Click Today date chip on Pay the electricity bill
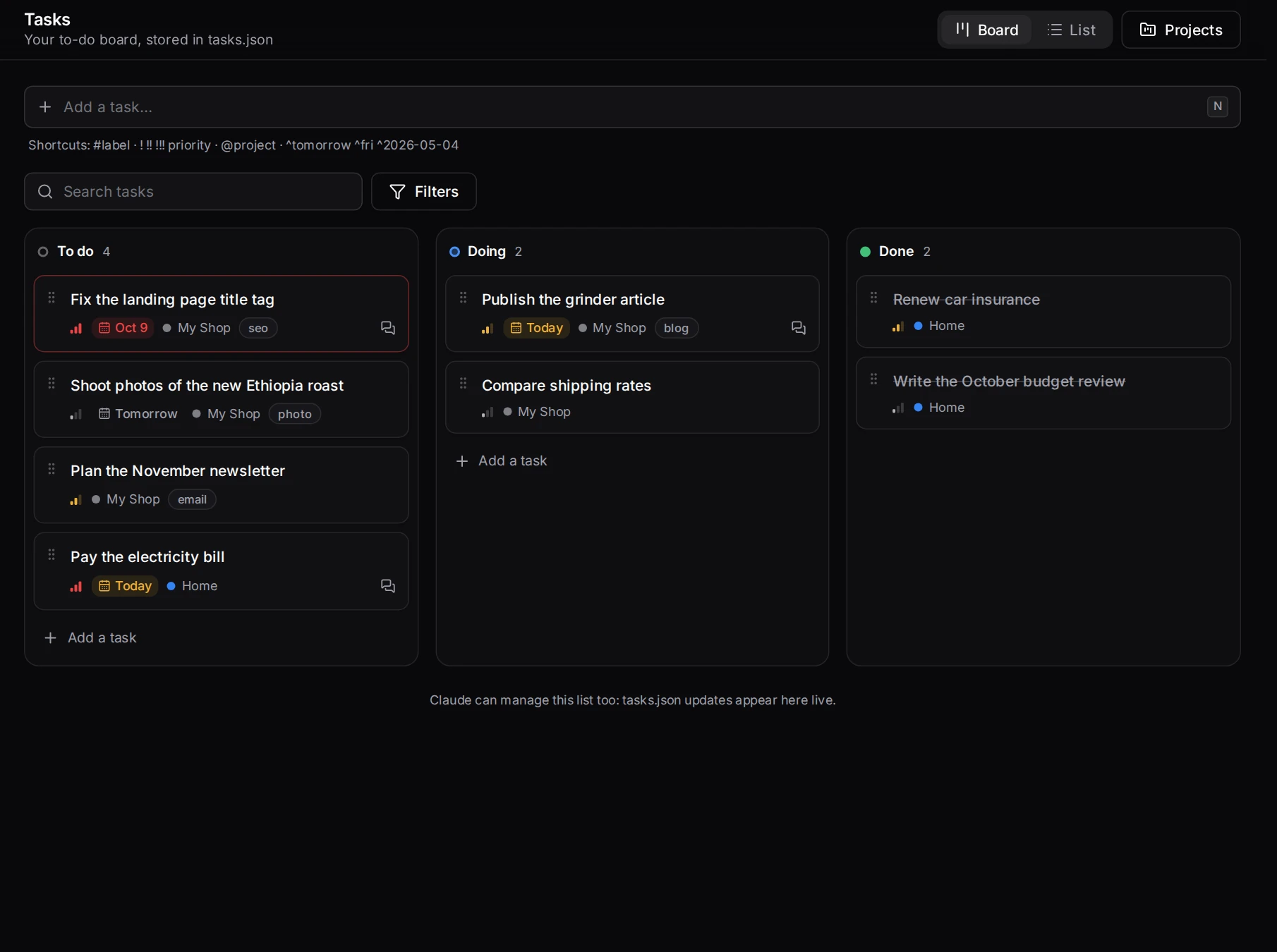This screenshot has height=952, width=1277. click(x=125, y=586)
